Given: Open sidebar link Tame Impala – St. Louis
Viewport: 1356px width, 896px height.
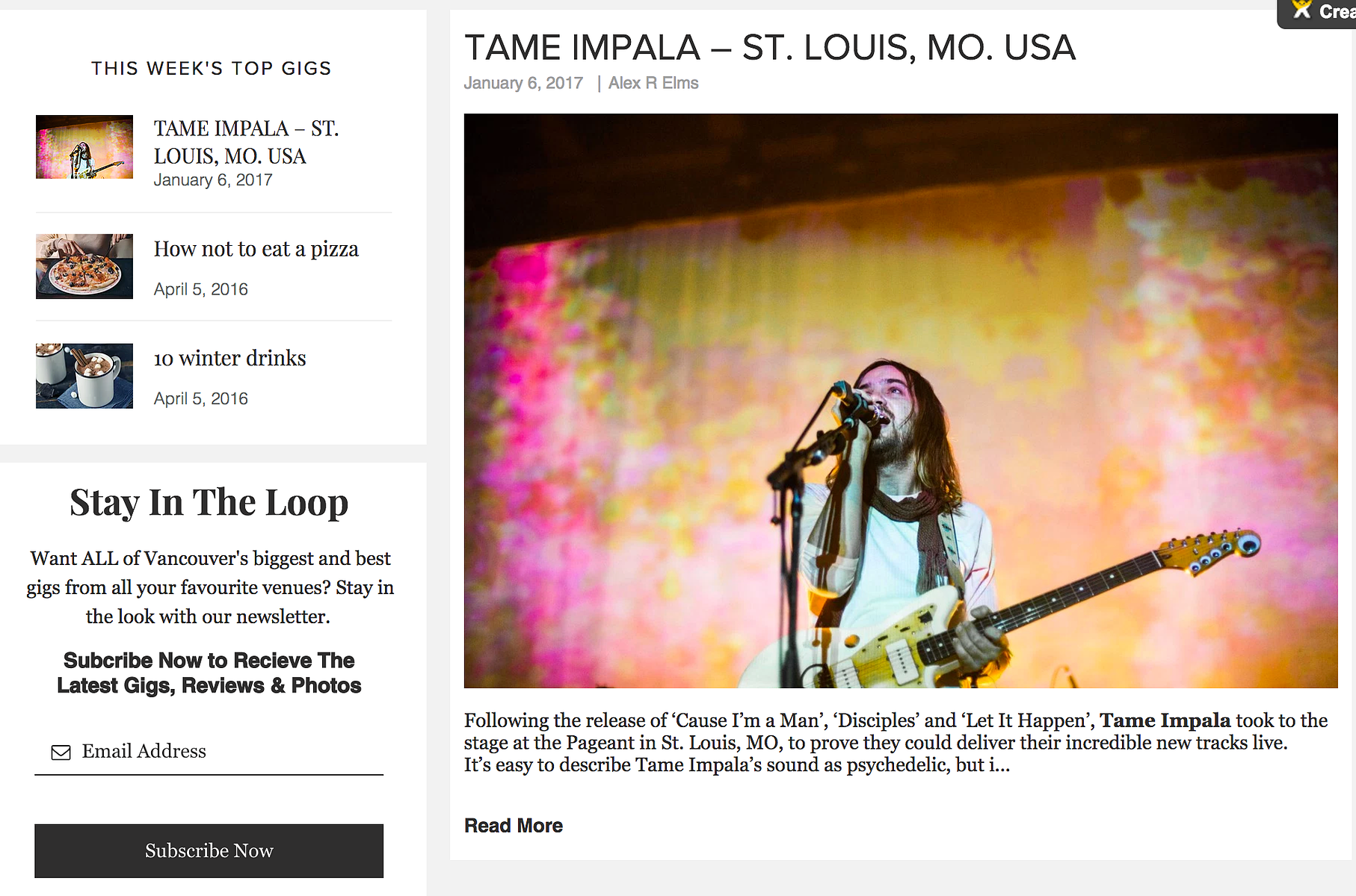Looking at the screenshot, I should [247, 142].
